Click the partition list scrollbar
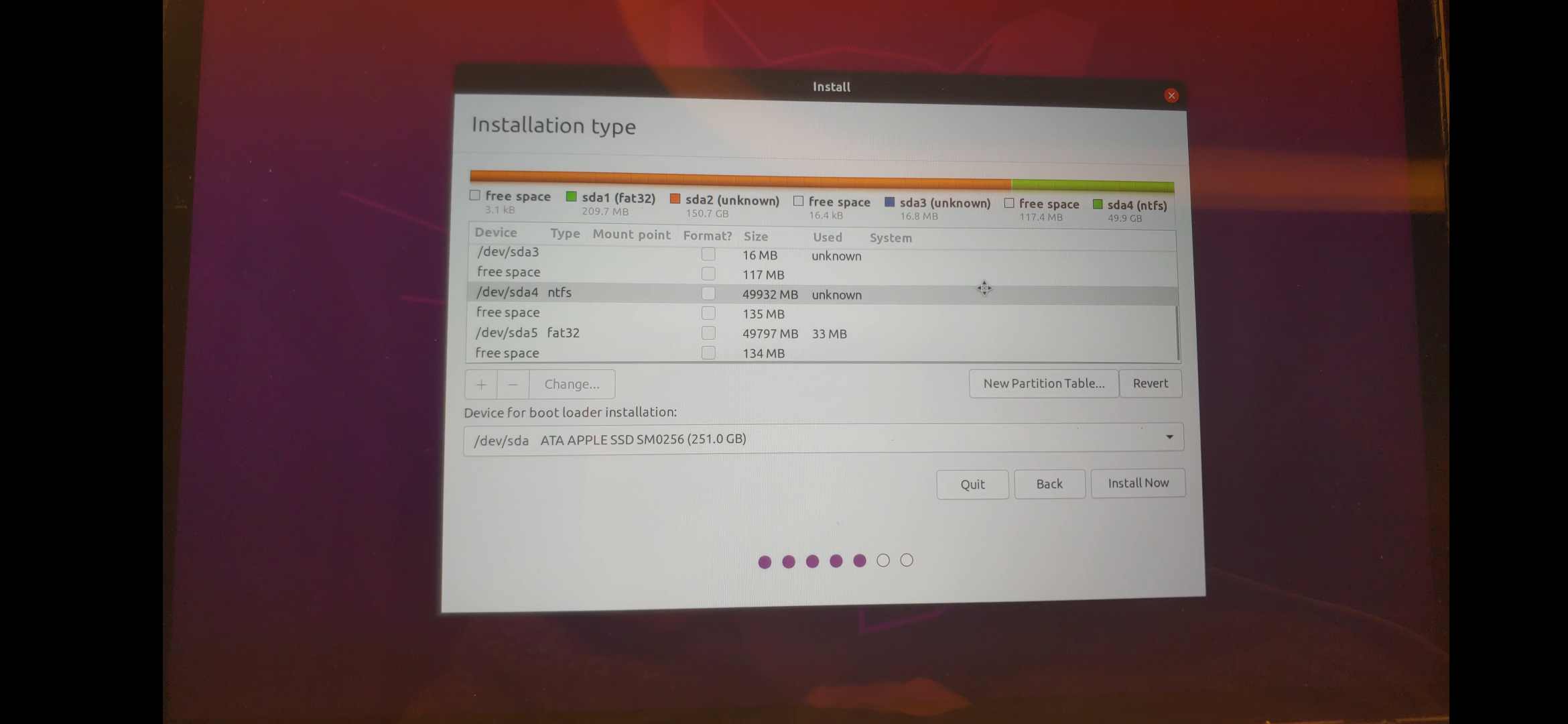This screenshot has height=724, width=1568. pyautogui.click(x=1177, y=332)
